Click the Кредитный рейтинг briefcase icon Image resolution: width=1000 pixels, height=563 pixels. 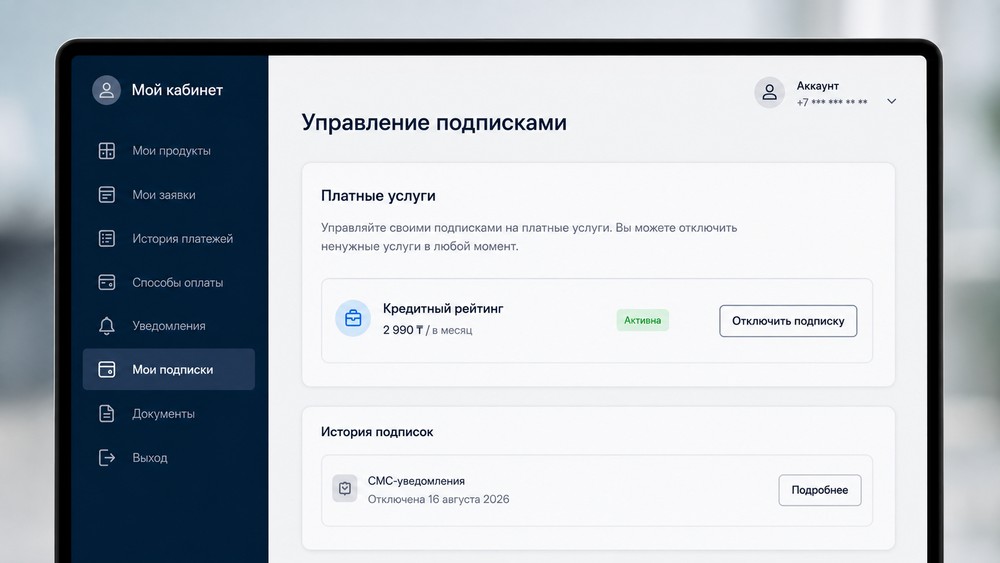[x=353, y=318]
